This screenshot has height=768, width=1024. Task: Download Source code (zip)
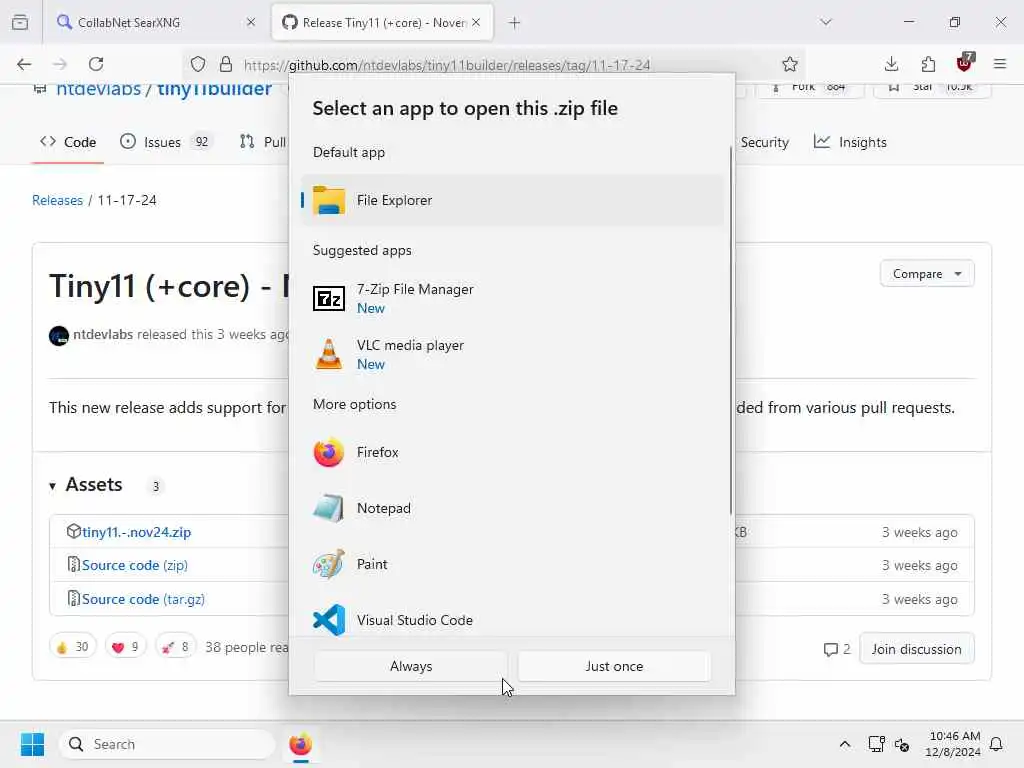point(135,566)
